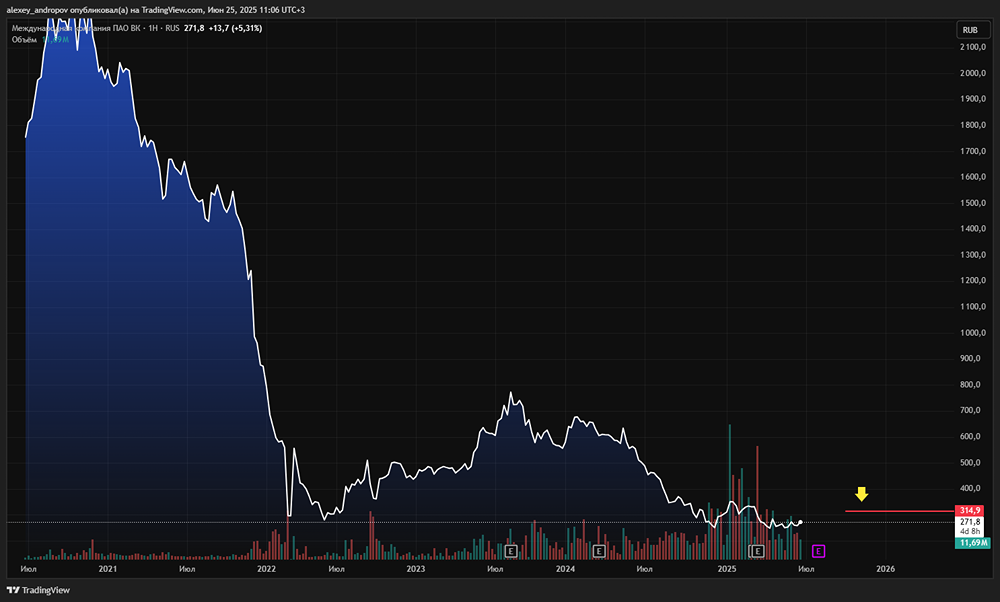The image size is (1000, 602).
Task: Click the 1 500,0 price axis label
Action: [x=973, y=203]
